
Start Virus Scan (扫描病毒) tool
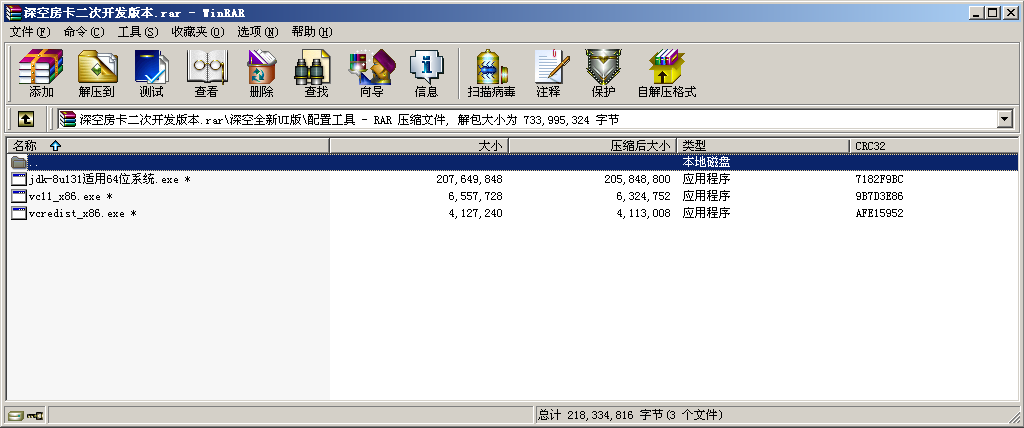click(x=490, y=73)
